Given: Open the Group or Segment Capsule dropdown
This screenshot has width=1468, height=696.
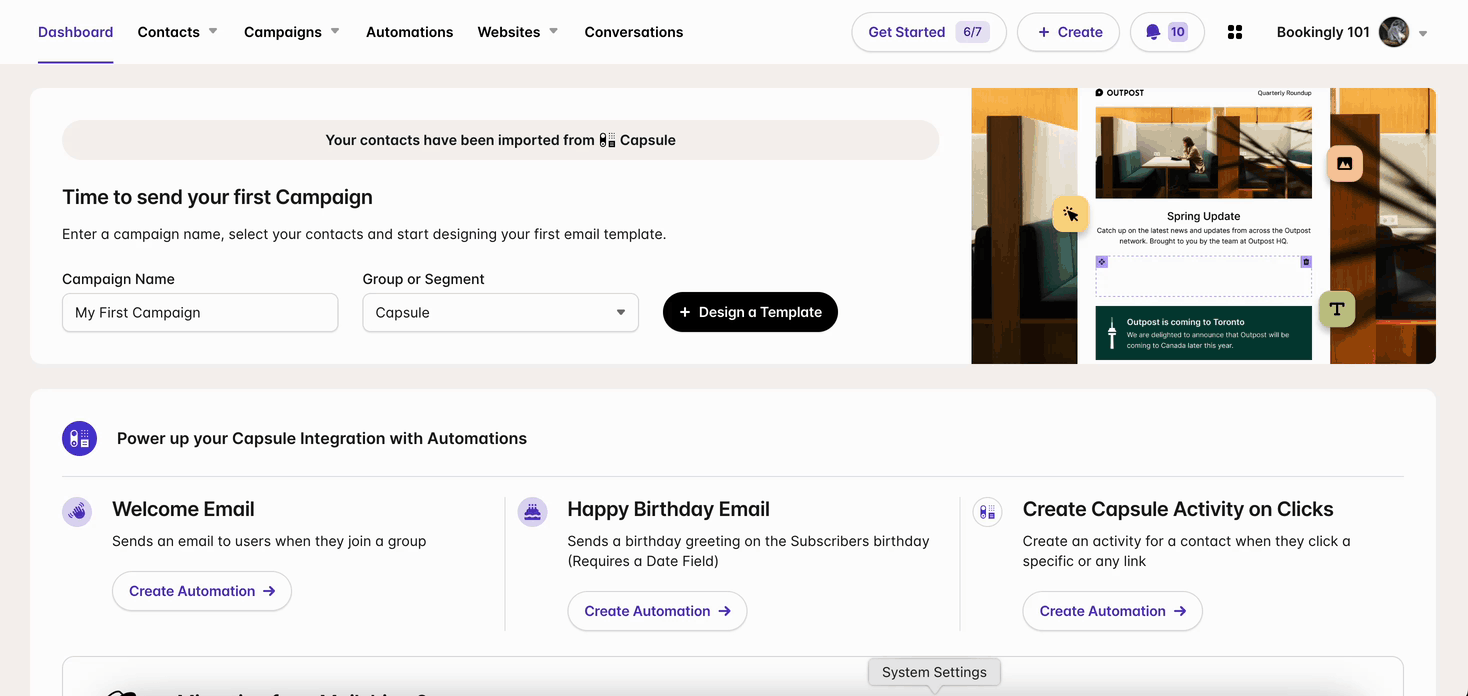Looking at the screenshot, I should click(x=501, y=313).
